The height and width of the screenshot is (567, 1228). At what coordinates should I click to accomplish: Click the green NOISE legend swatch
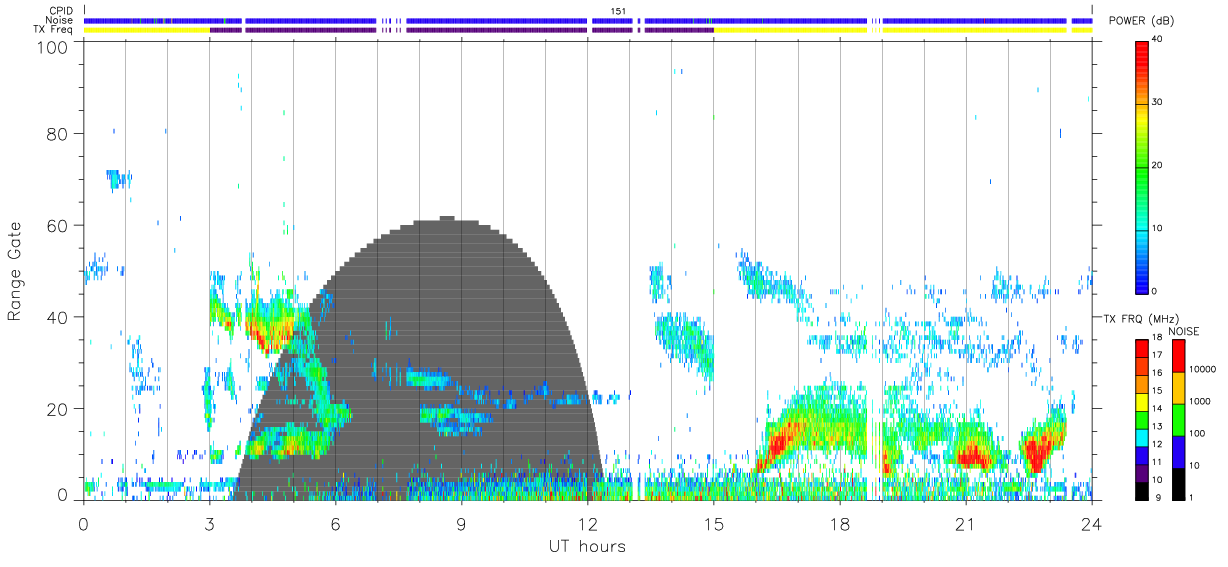1179,418
